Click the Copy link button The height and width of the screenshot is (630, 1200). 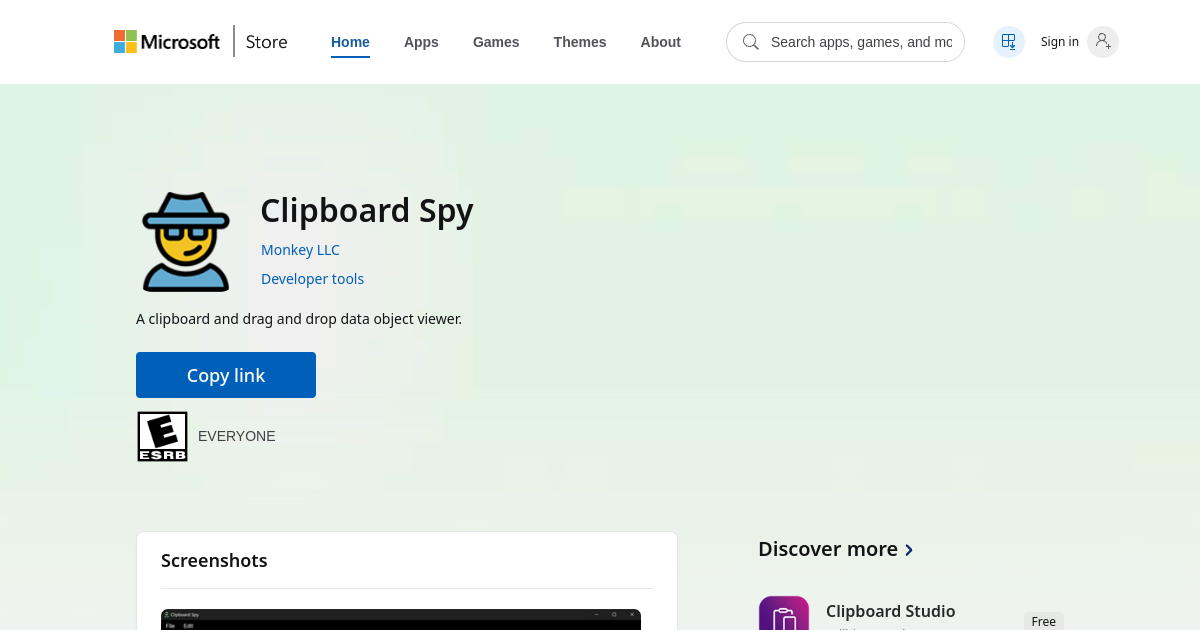[226, 375]
